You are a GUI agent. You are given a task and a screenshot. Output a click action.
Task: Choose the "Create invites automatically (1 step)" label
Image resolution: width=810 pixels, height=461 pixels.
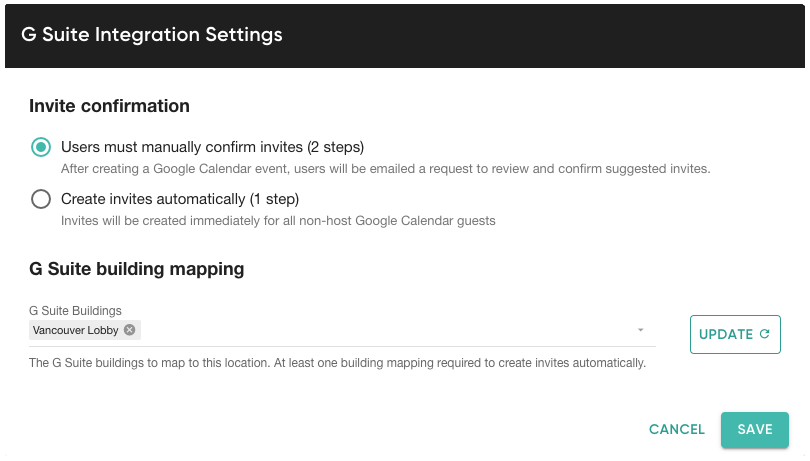click(x=180, y=199)
